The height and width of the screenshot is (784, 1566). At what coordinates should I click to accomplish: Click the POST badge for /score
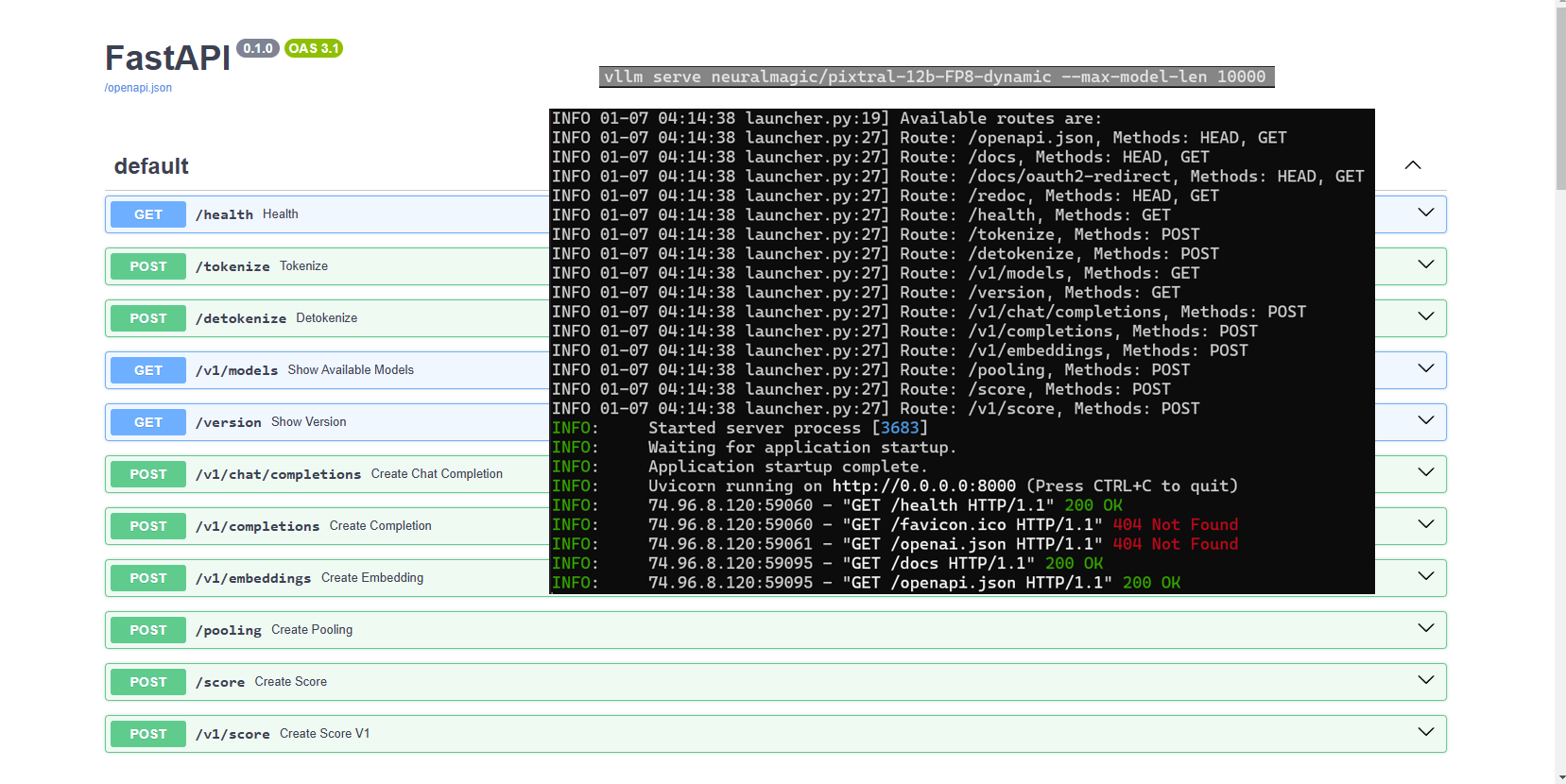[148, 682]
